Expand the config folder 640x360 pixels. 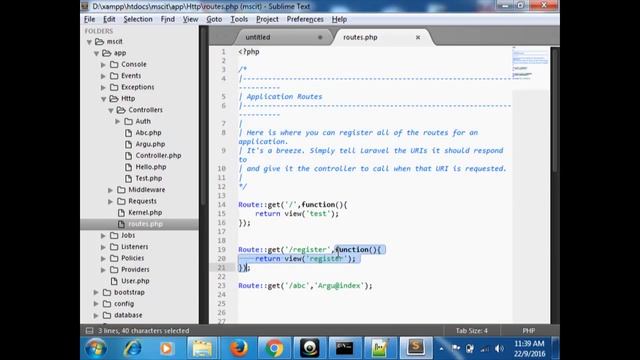[96, 304]
